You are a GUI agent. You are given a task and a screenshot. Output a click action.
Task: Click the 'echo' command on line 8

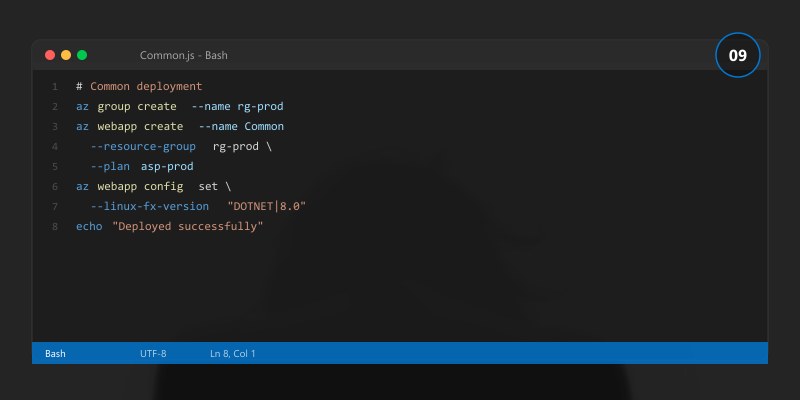(89, 227)
